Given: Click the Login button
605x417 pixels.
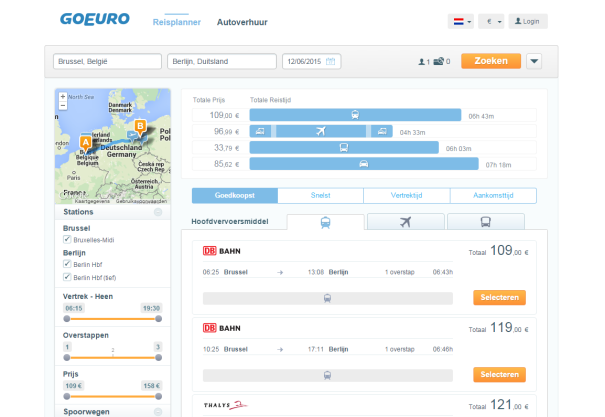Looking at the screenshot, I should [x=528, y=22].
